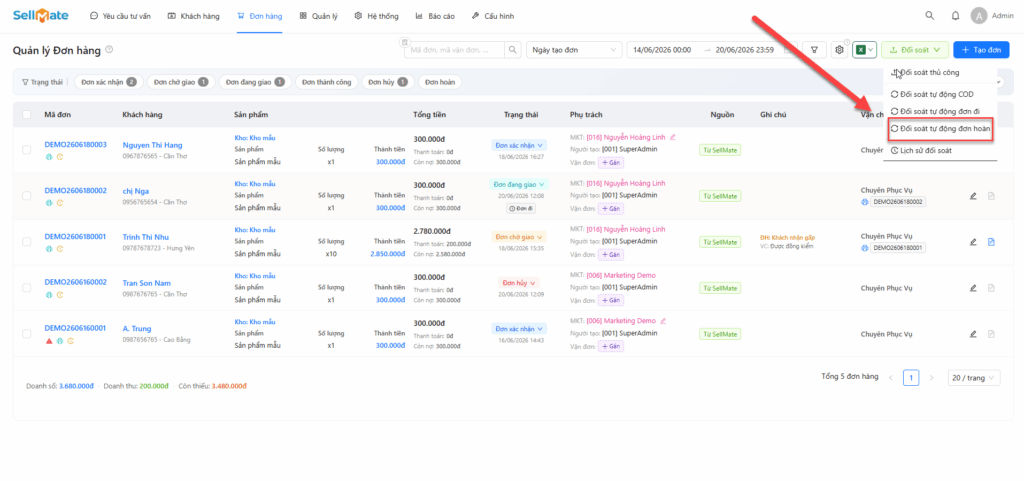Viewport: 1024px width, 481px height.
Task: Open customer link Nguyen Thi Hang
Action: coord(152,145)
